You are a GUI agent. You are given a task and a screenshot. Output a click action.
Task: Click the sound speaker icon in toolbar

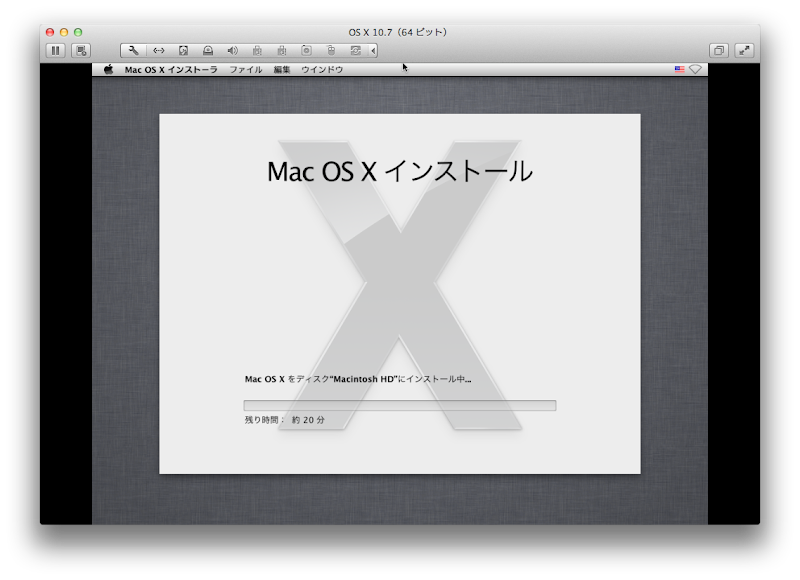(232, 51)
